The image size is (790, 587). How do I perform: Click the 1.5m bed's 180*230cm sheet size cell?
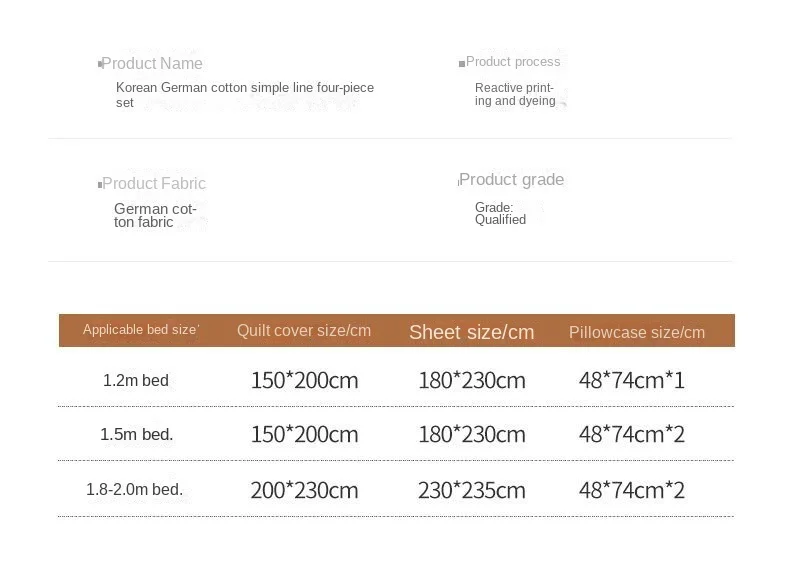[x=471, y=434]
